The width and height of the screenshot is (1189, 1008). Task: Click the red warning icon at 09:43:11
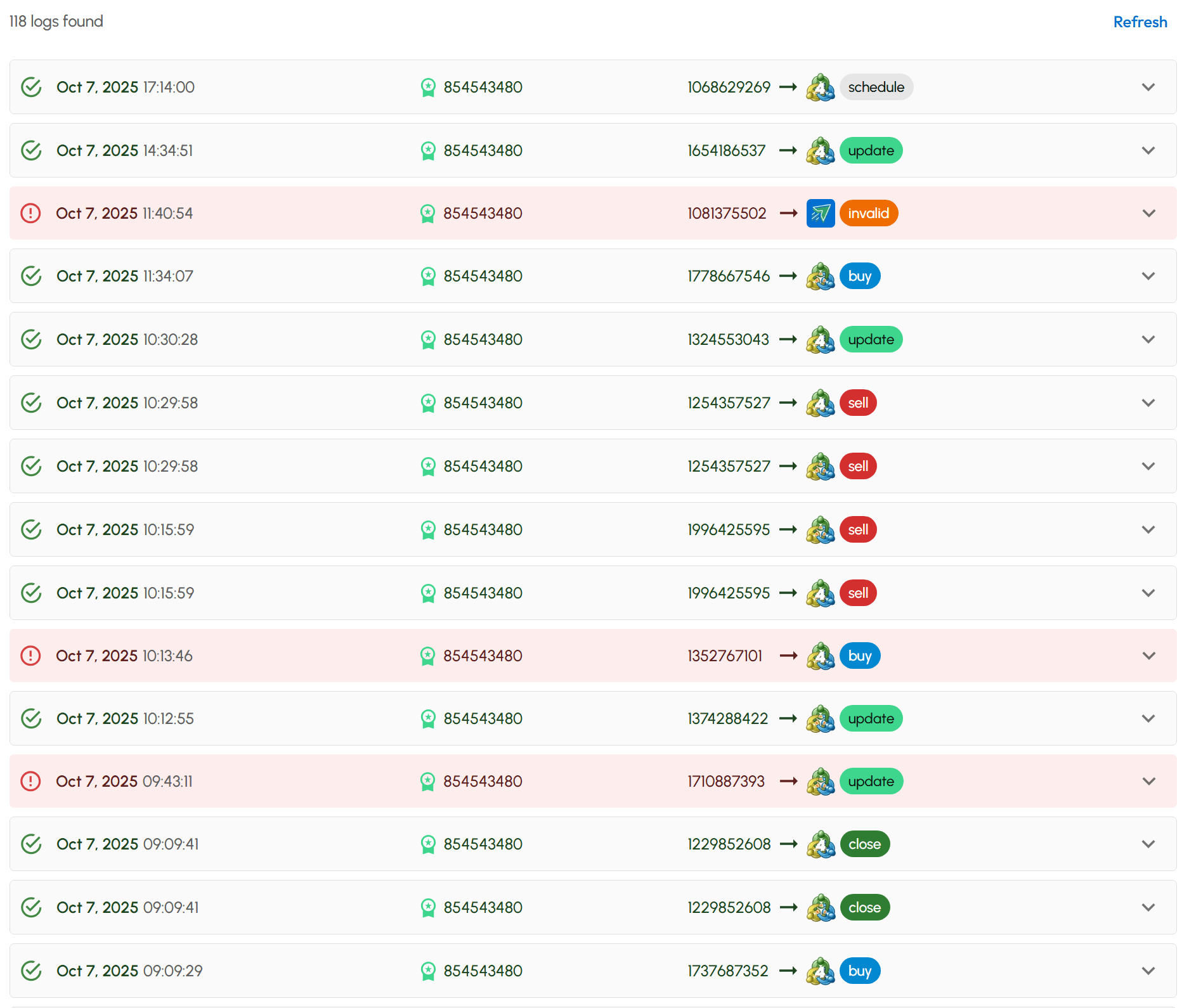[x=30, y=782]
